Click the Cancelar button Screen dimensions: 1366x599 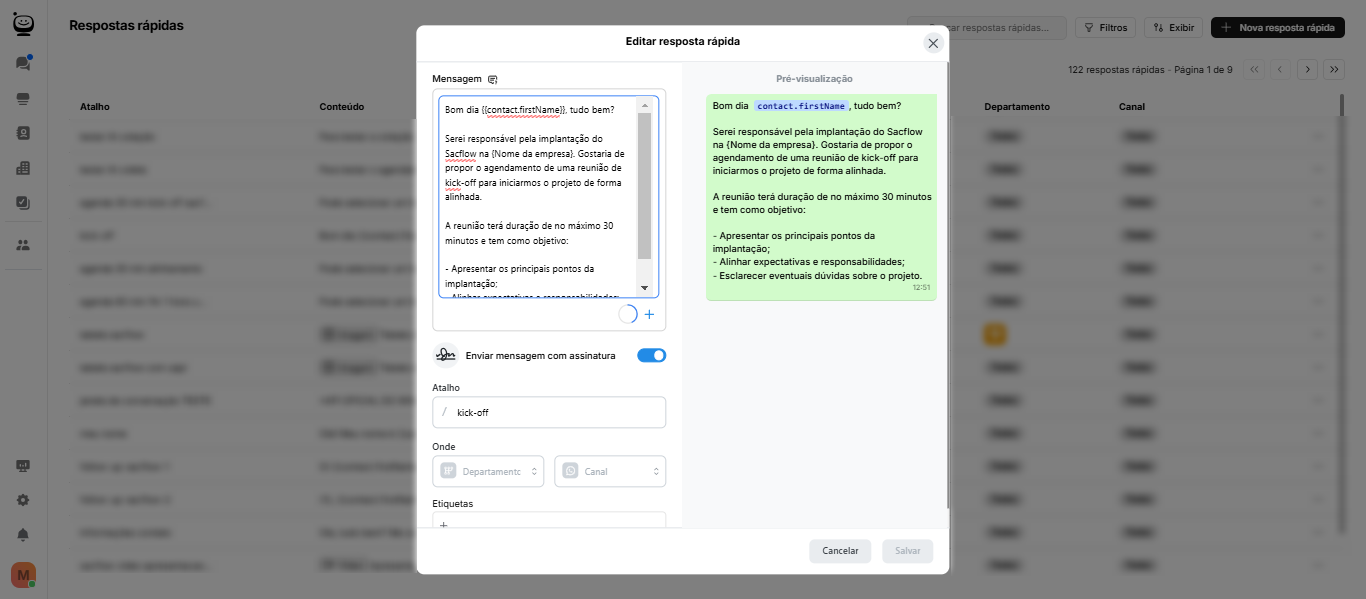840,551
